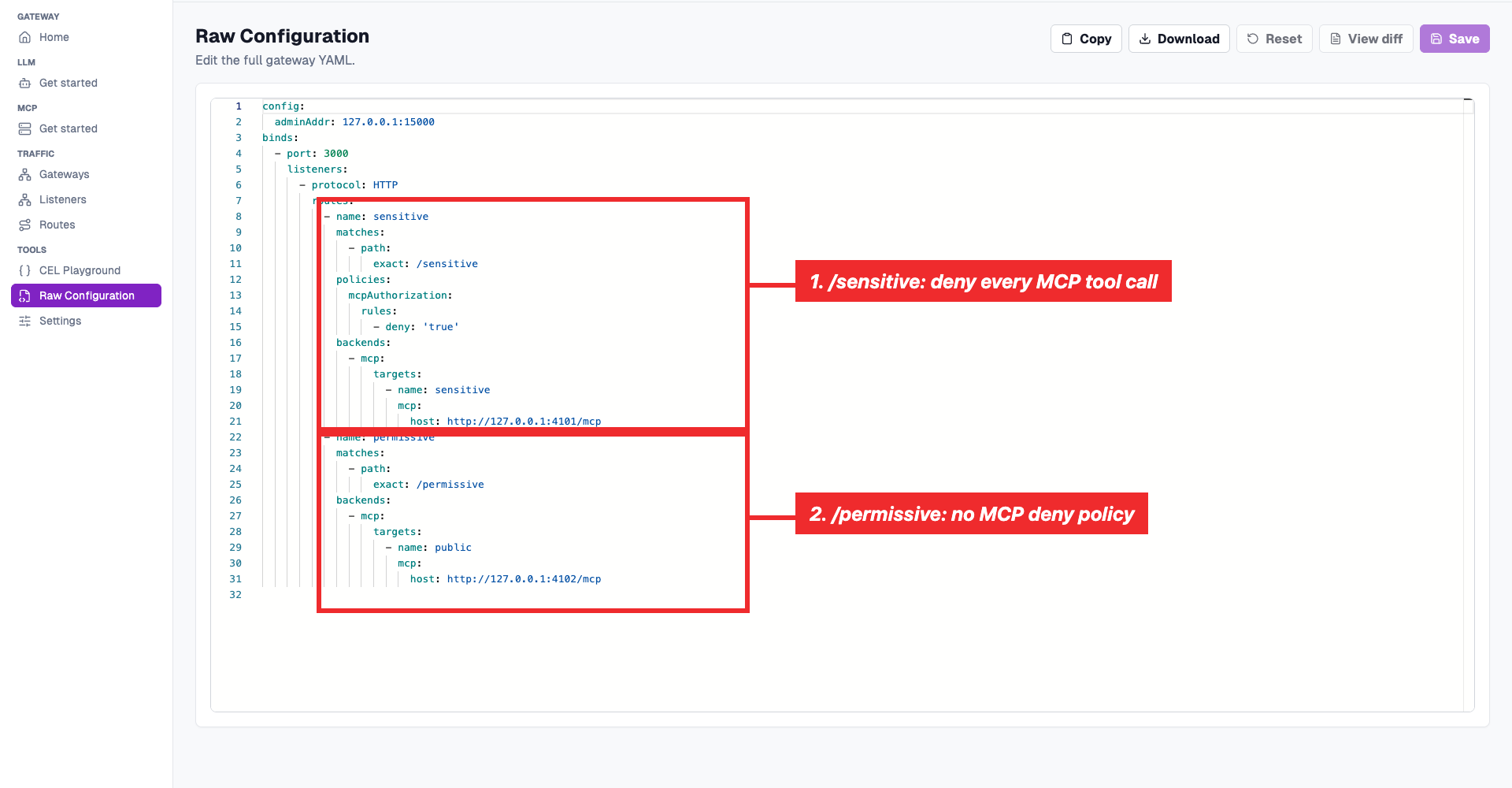Go to Listeners
Image resolution: width=1512 pixels, height=788 pixels.
tap(86, 199)
